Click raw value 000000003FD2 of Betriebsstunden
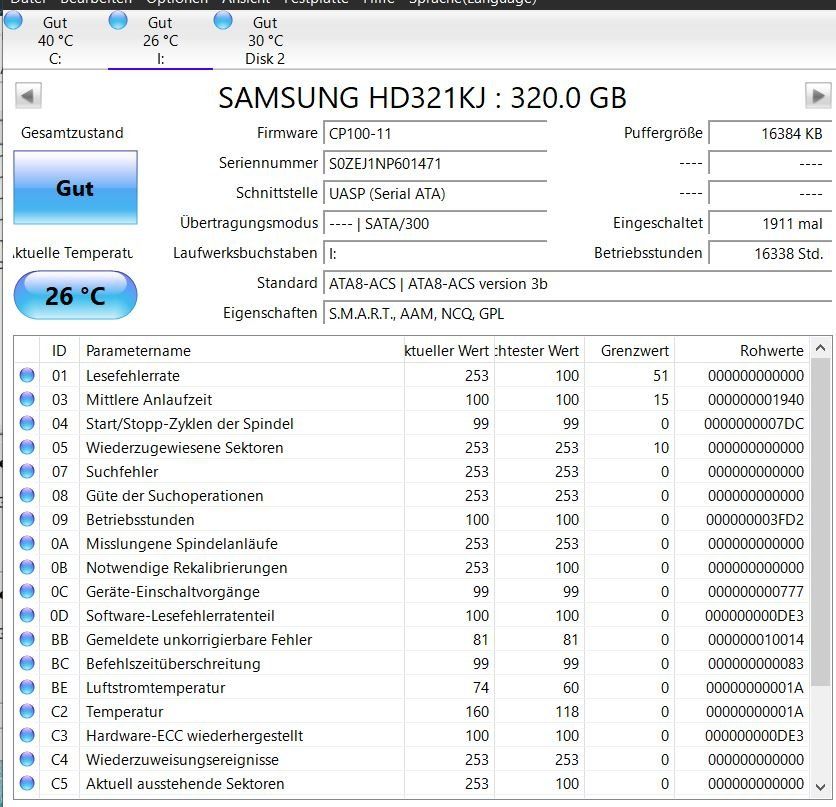This screenshot has width=836, height=807. click(x=754, y=520)
